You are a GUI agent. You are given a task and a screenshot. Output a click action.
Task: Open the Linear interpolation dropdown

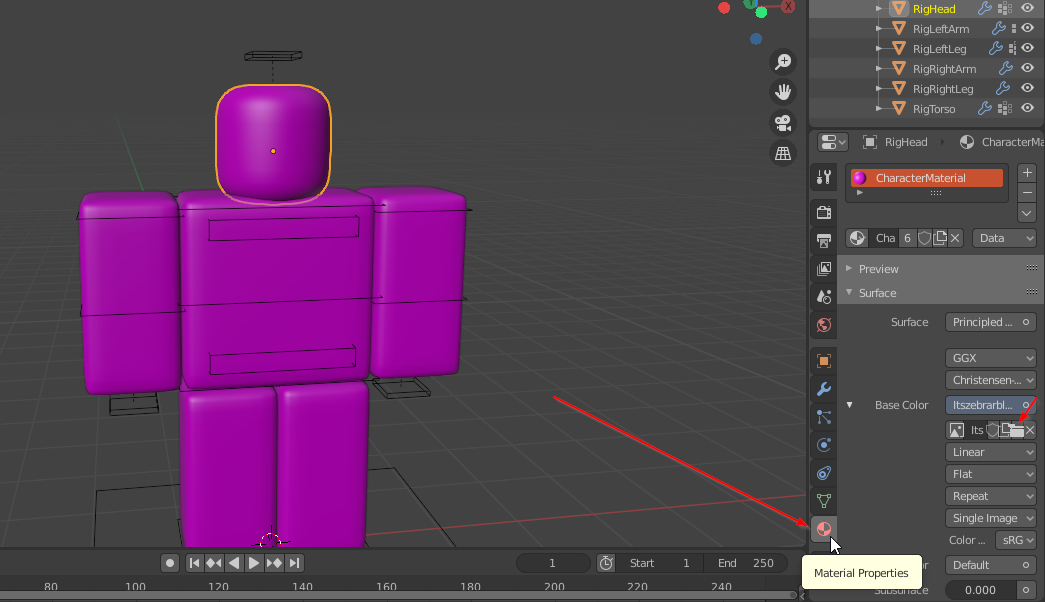tap(990, 452)
